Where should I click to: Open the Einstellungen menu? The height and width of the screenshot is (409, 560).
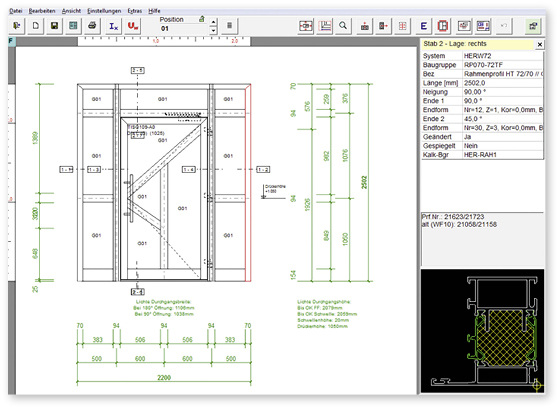point(104,11)
